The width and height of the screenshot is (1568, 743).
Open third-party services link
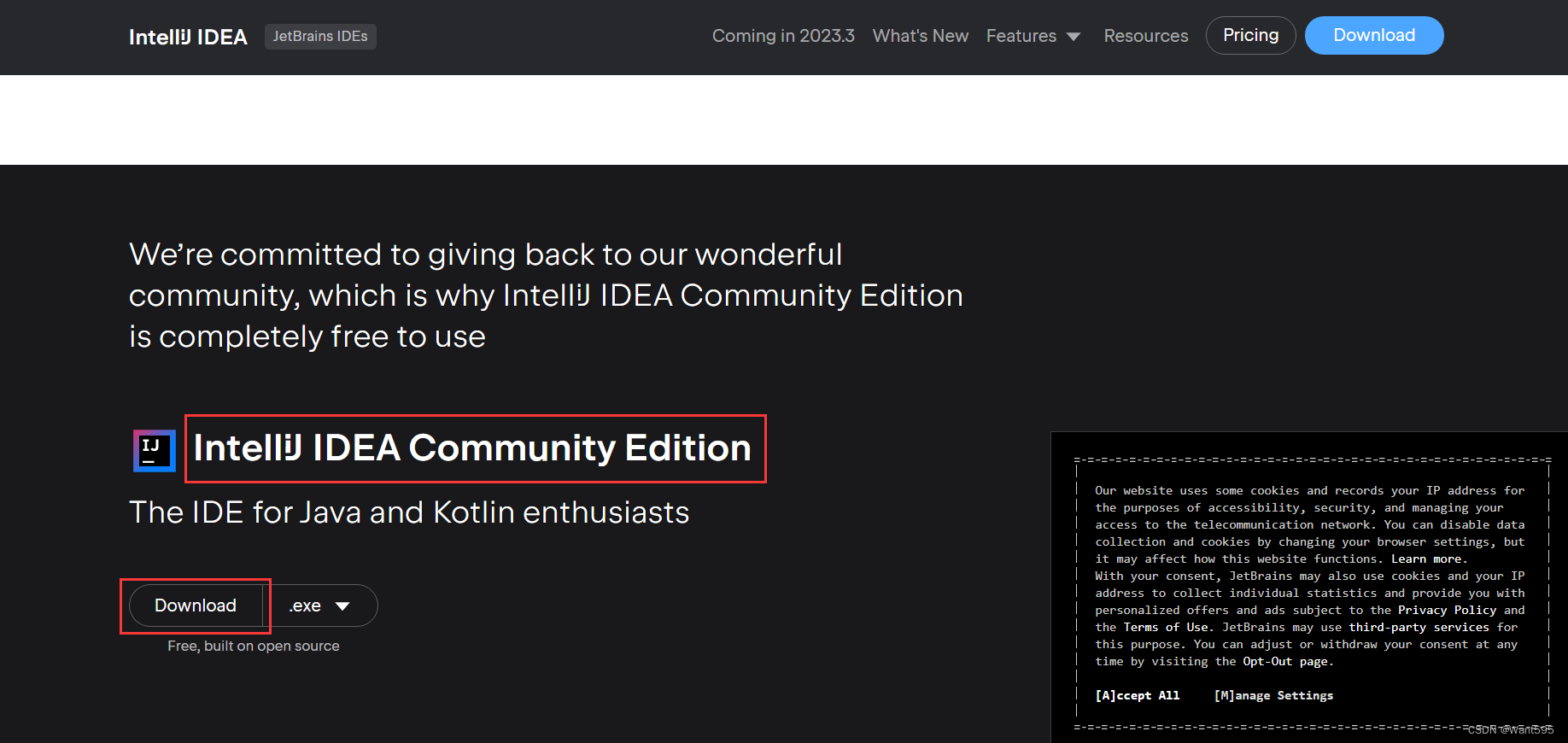coord(1419,627)
